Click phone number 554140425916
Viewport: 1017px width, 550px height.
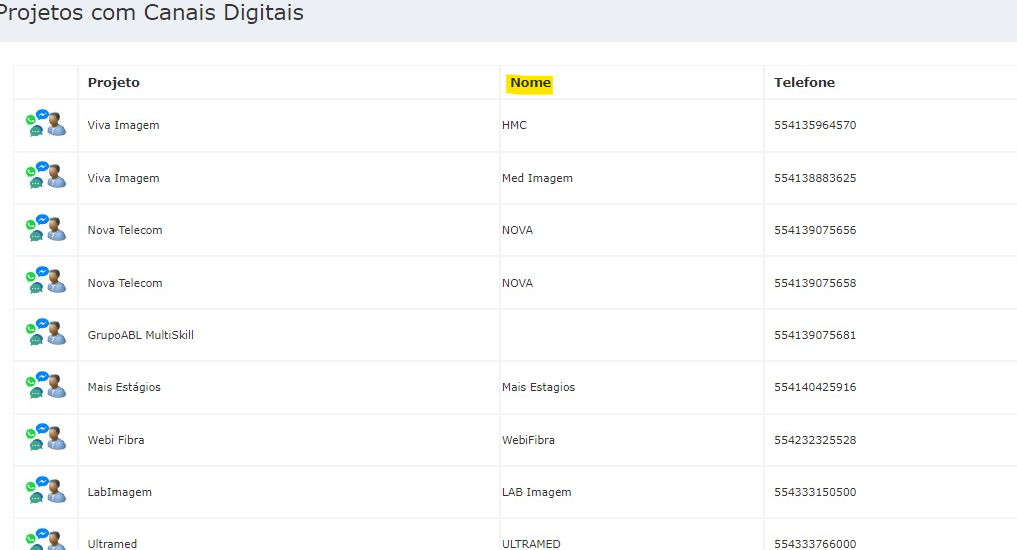click(x=815, y=387)
